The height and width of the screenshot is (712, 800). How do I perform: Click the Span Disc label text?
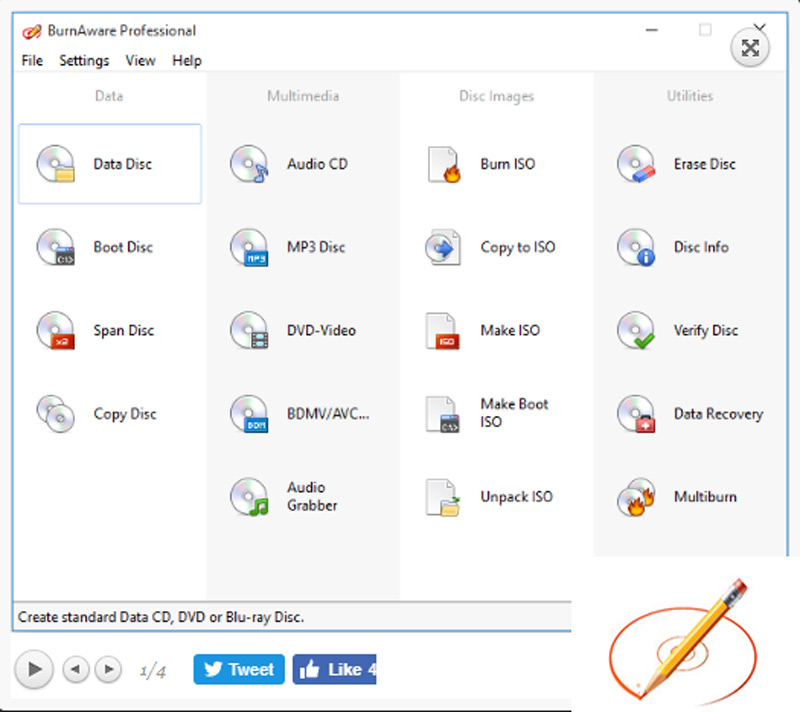pyautogui.click(x=123, y=330)
